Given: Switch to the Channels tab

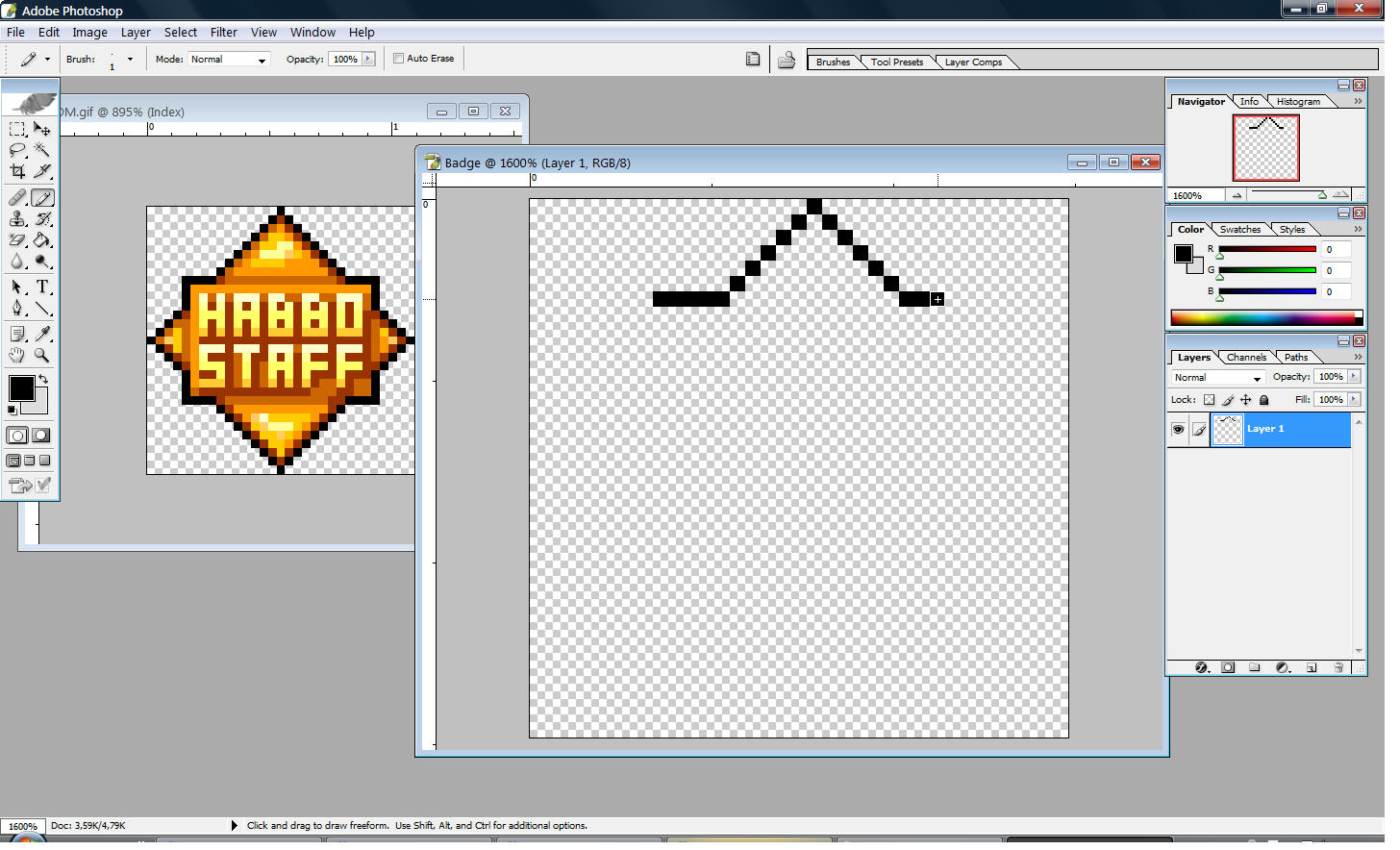Looking at the screenshot, I should 1246,358.
